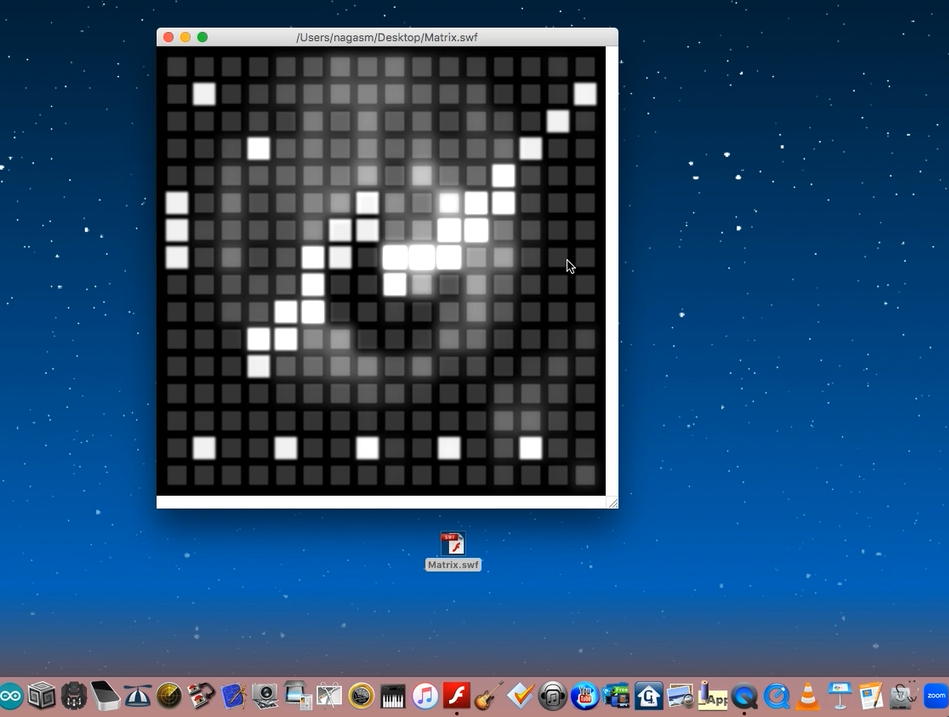The image size is (949, 717).
Task: Open Pages from the dock
Action: [x=872, y=696]
